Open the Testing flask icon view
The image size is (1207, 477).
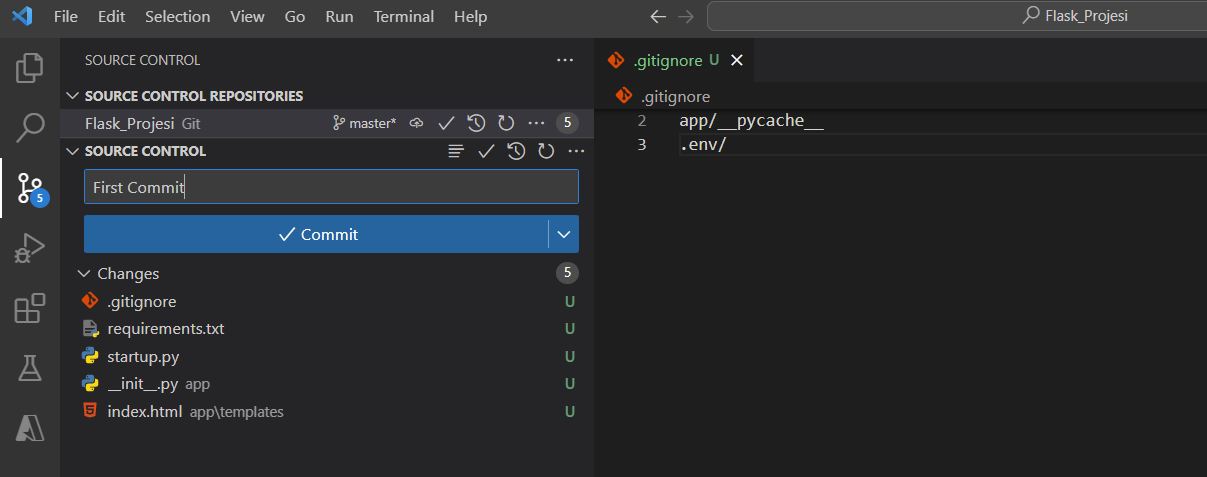tap(30, 368)
